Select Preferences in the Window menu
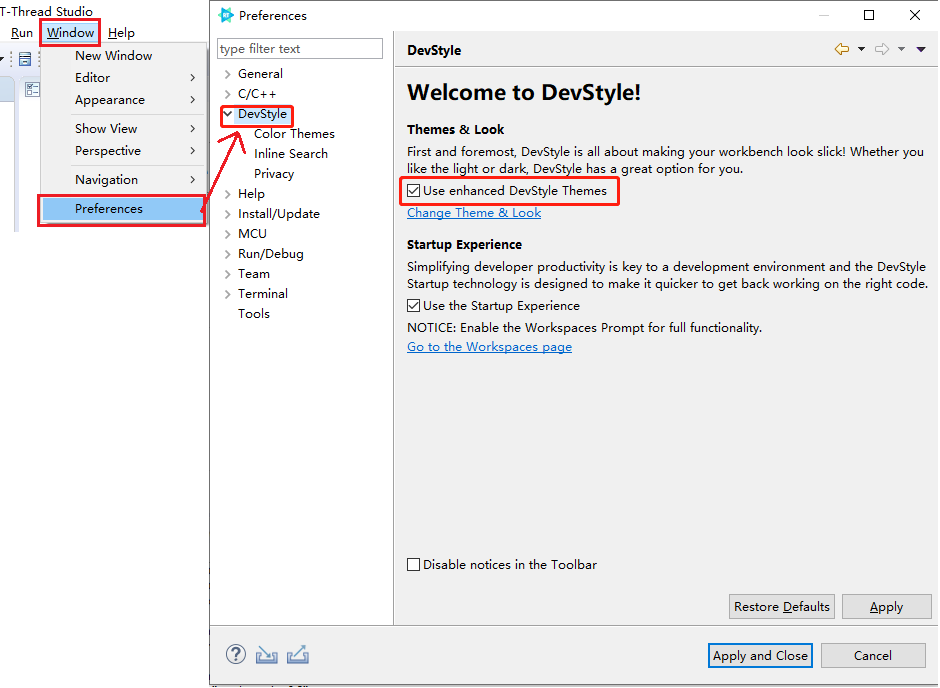Screen dimensions: 940x688 (123, 209)
